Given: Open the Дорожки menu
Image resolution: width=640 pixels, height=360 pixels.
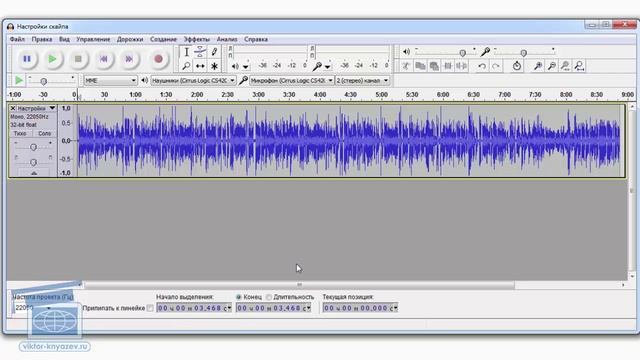Looking at the screenshot, I should click(x=130, y=39).
